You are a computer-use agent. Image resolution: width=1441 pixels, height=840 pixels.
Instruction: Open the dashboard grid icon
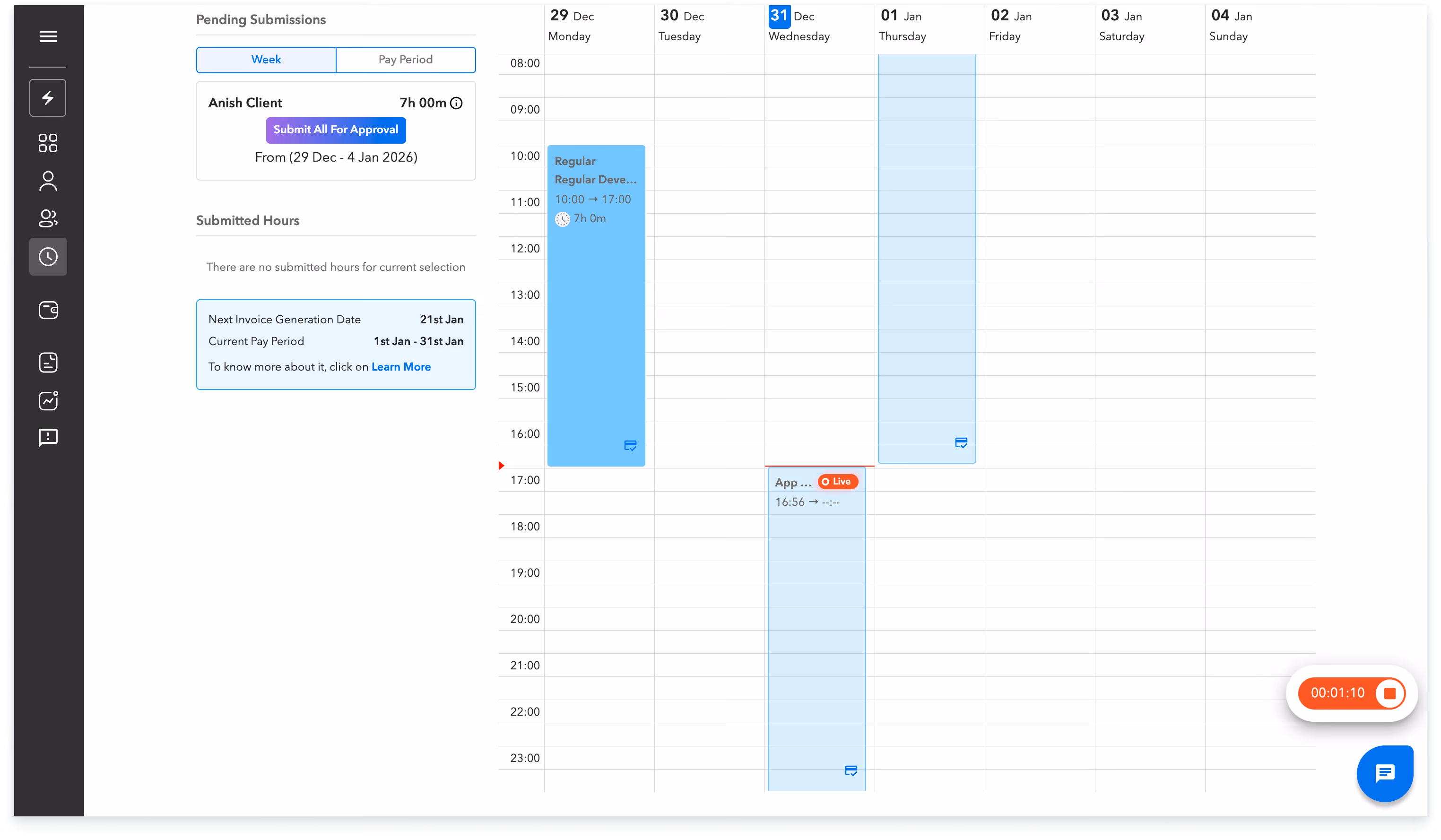48,143
